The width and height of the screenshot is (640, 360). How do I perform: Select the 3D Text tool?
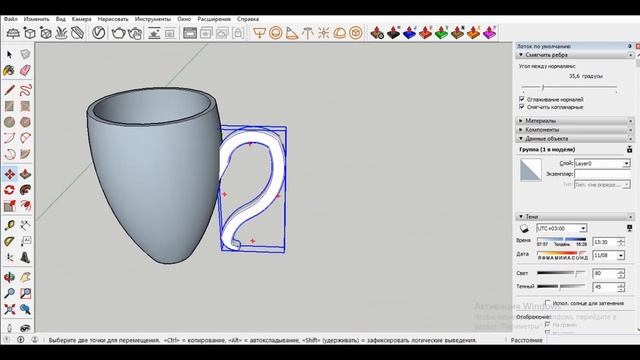click(25, 257)
